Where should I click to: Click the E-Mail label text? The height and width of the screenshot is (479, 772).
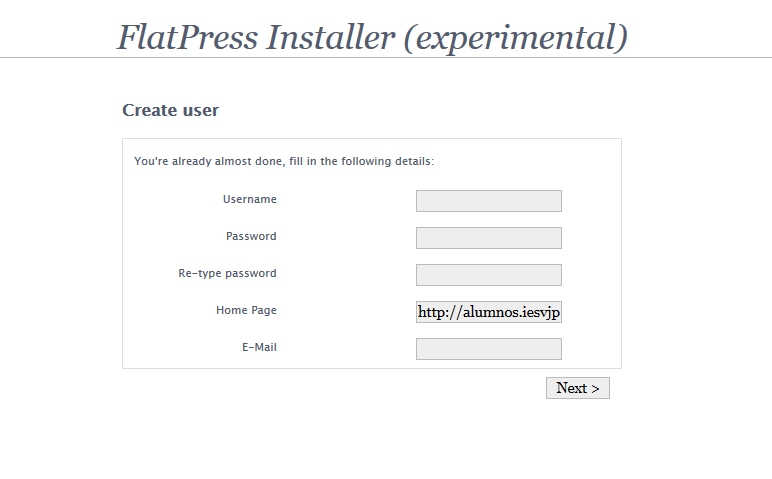[259, 348]
